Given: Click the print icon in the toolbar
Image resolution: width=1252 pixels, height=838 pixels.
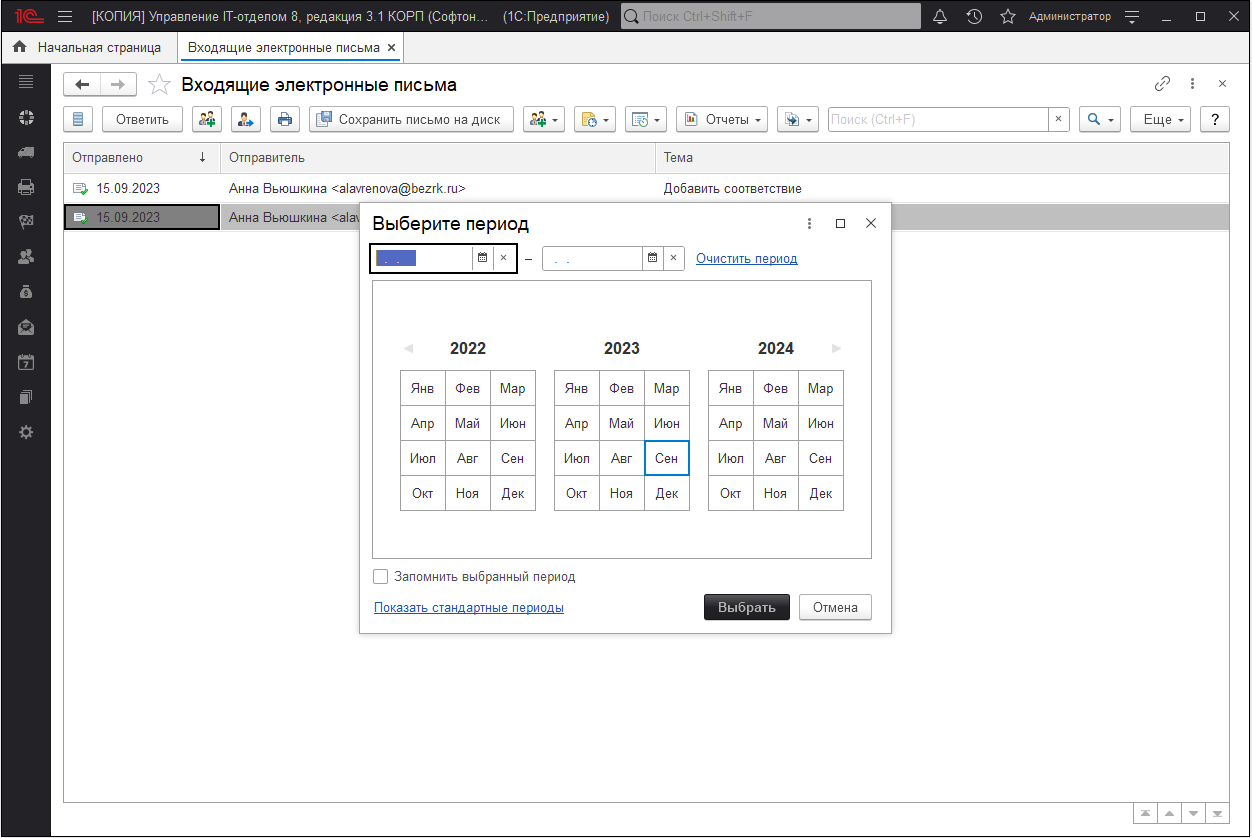Looking at the screenshot, I should 285,119.
